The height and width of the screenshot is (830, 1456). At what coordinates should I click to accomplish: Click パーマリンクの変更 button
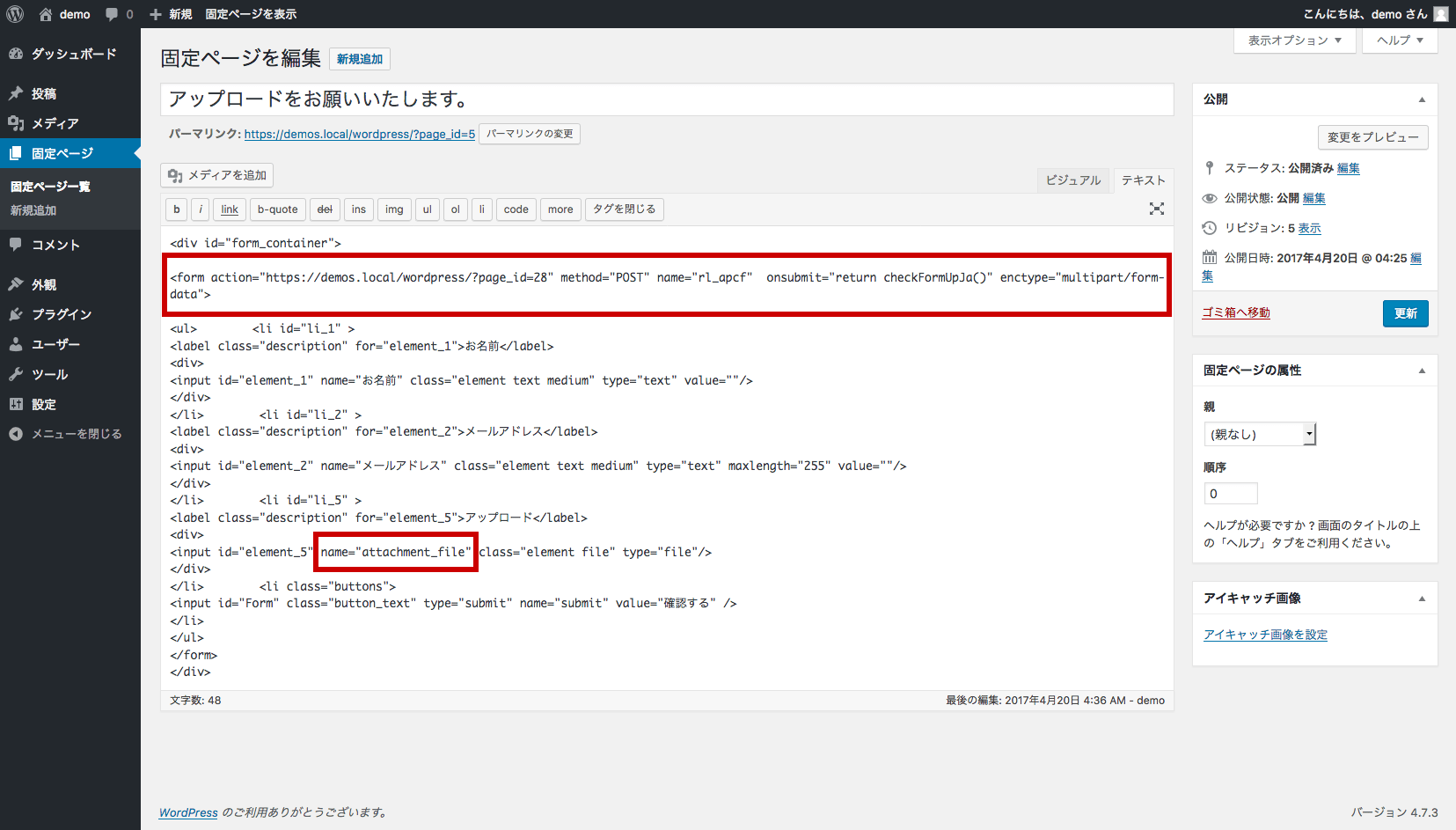[530, 134]
